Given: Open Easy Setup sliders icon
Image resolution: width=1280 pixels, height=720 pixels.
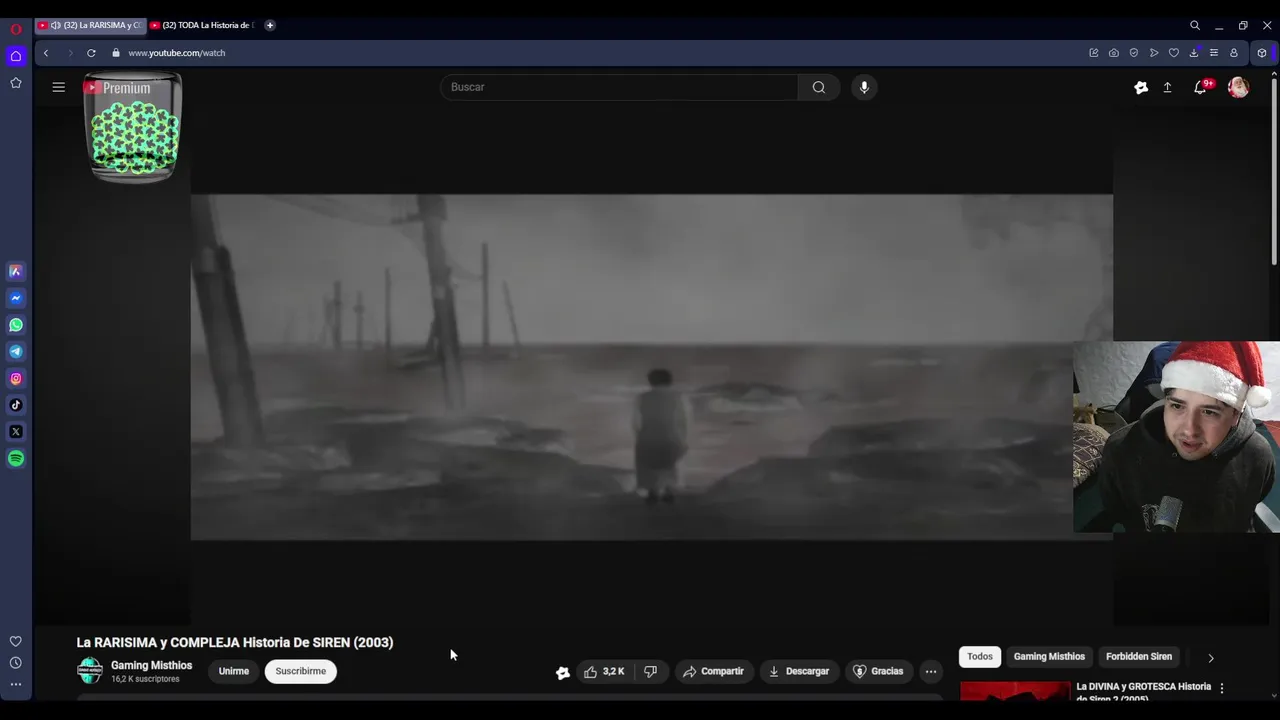Looking at the screenshot, I should coord(1213,53).
